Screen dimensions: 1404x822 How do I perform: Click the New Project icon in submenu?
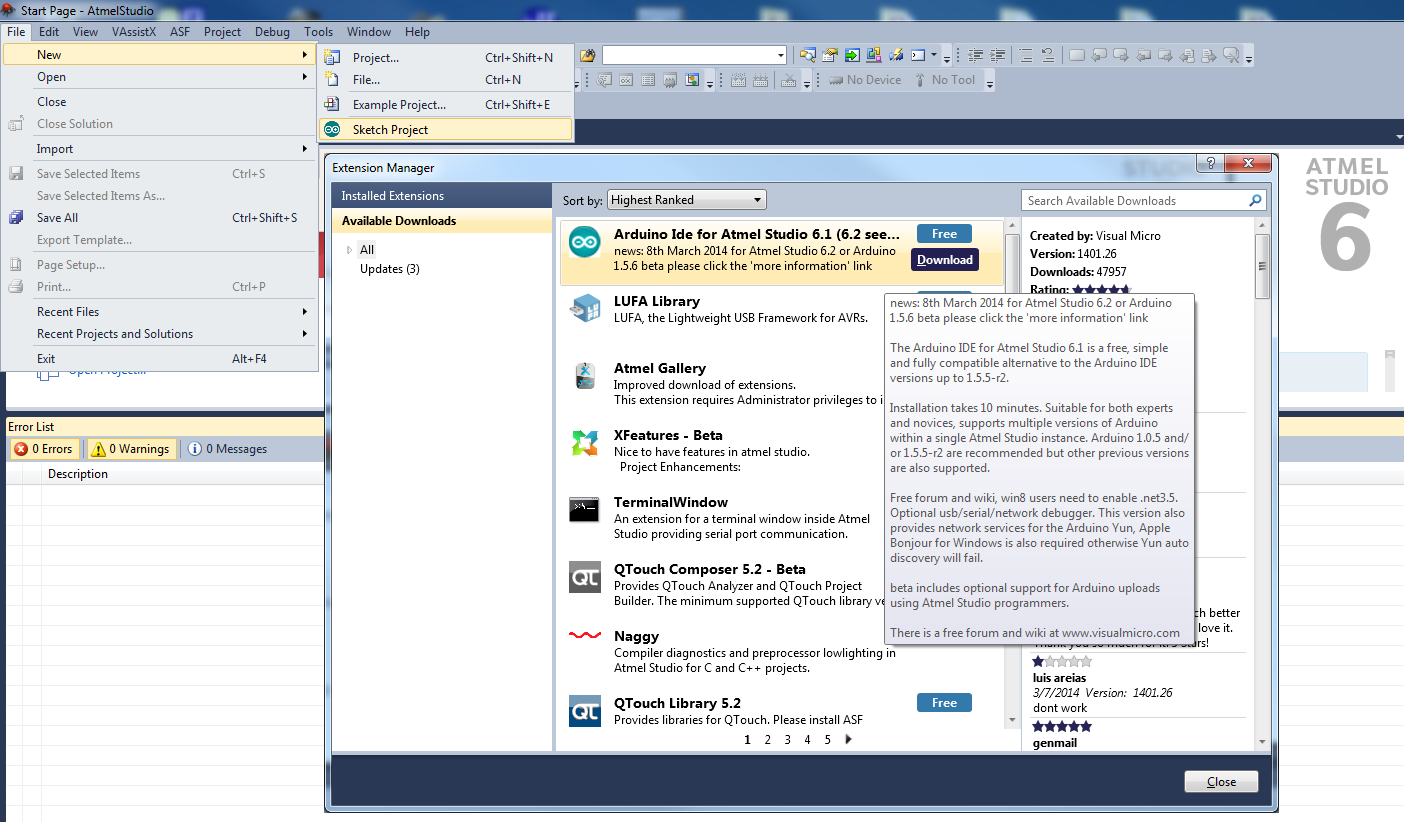click(332, 57)
